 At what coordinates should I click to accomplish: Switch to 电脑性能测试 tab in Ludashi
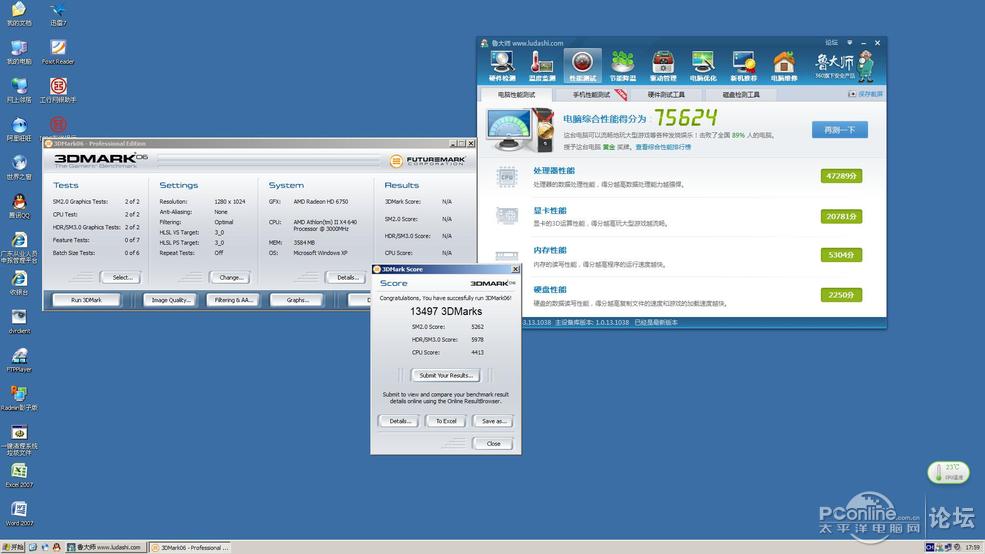click(516, 95)
